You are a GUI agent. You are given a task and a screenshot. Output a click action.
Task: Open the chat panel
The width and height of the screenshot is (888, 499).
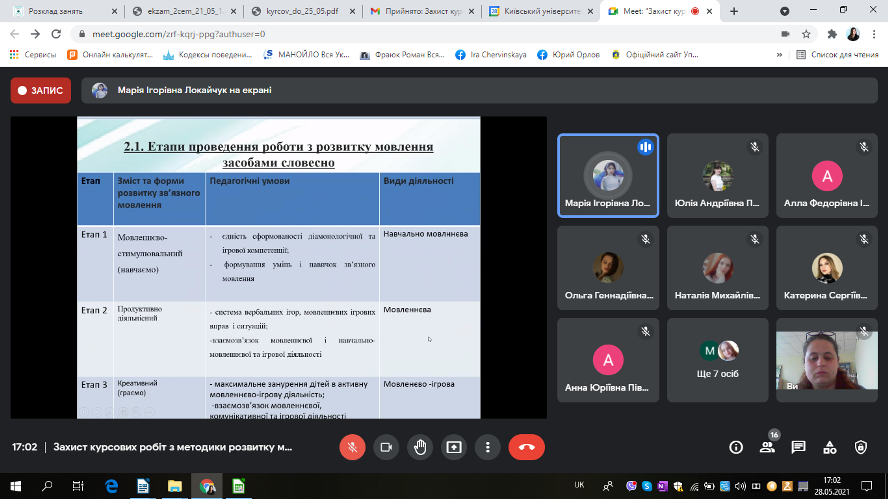(798, 447)
